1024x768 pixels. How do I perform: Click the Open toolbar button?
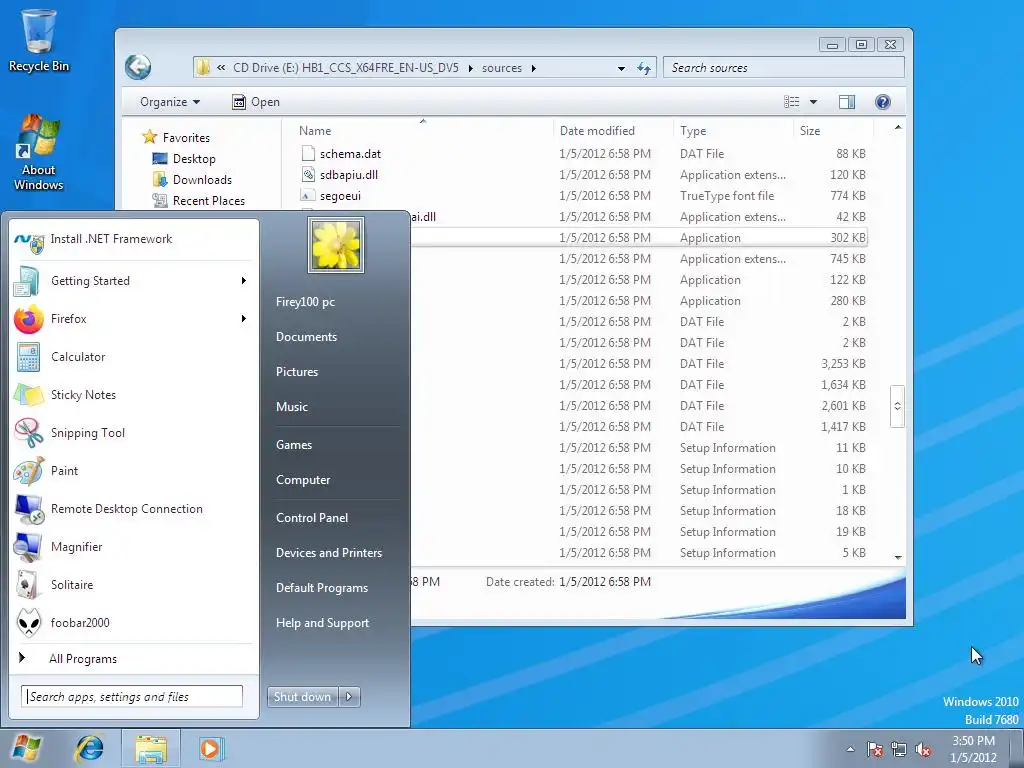pyautogui.click(x=256, y=102)
